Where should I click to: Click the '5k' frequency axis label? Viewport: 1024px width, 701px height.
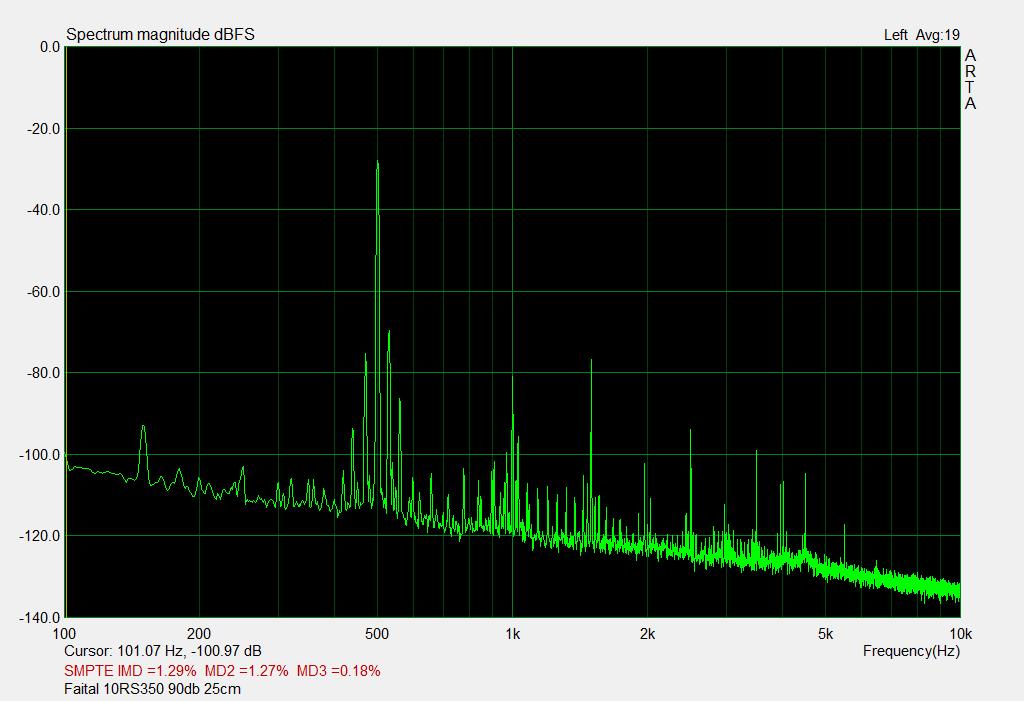coord(825,633)
